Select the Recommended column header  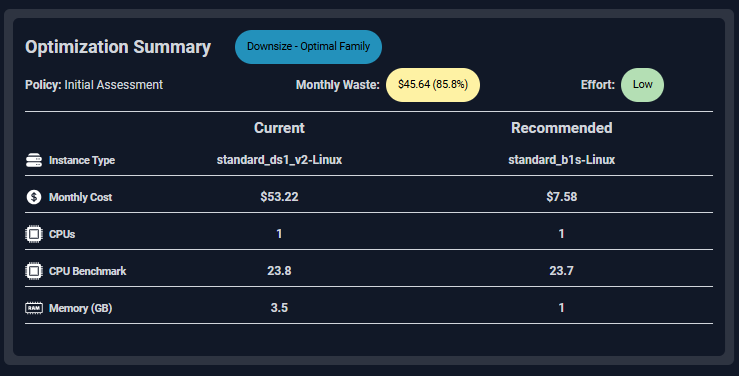pyautogui.click(x=562, y=128)
